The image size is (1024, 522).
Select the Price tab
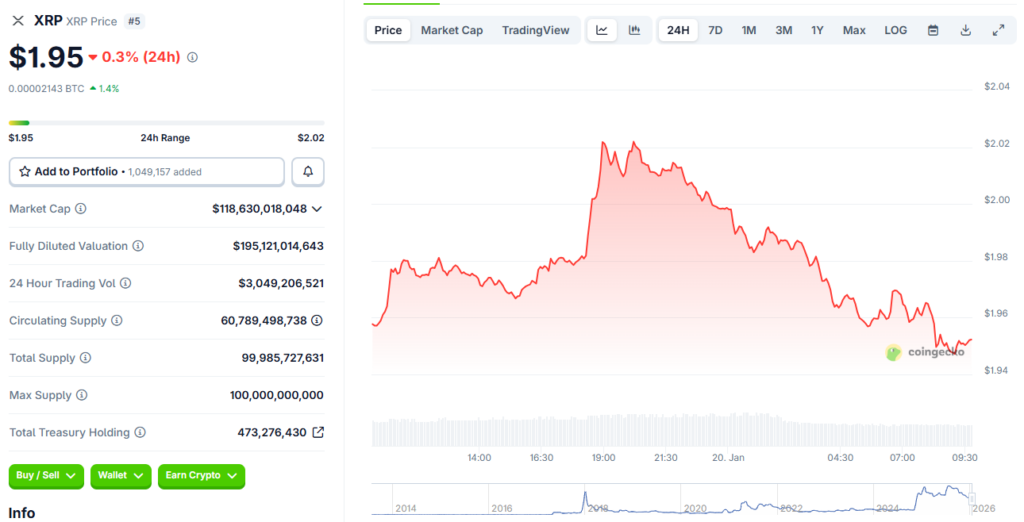(388, 30)
